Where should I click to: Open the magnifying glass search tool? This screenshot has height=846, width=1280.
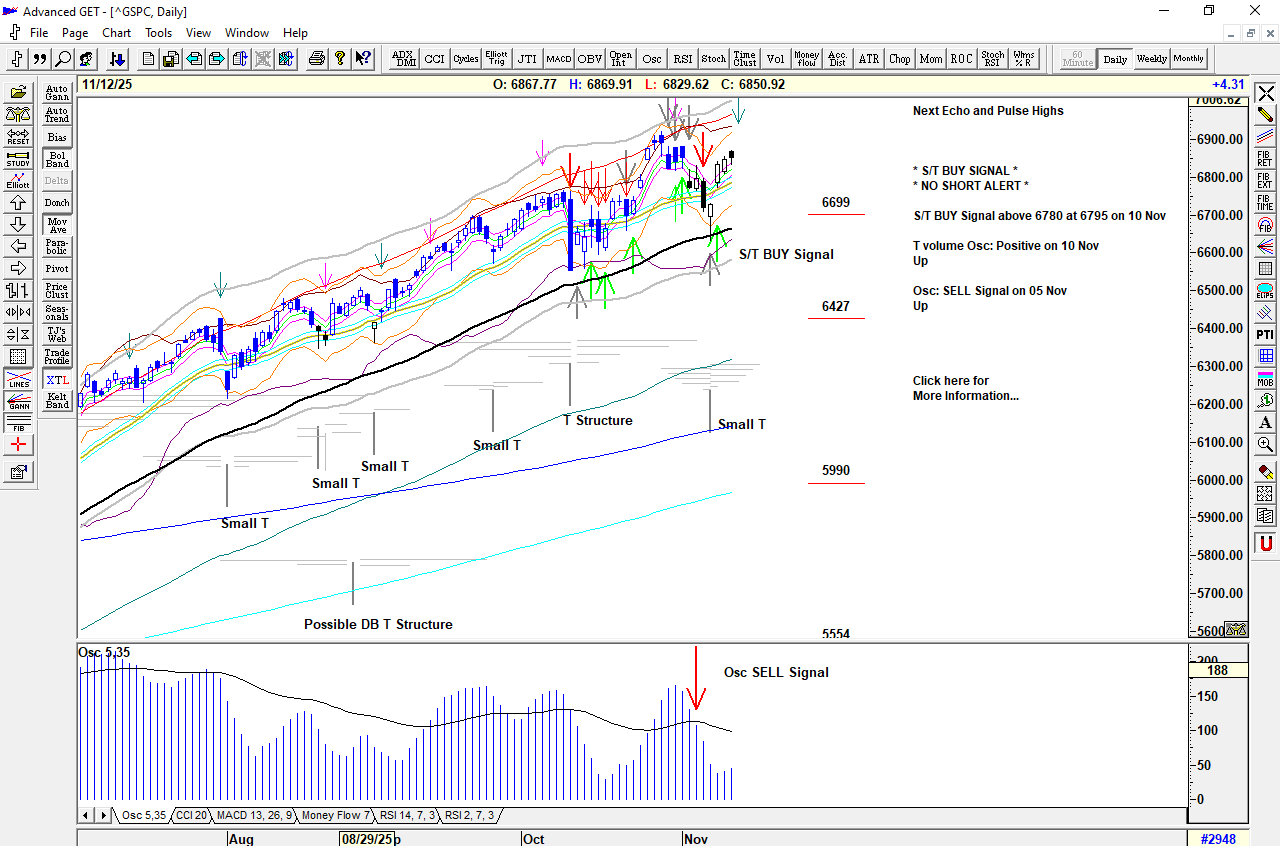[63, 59]
